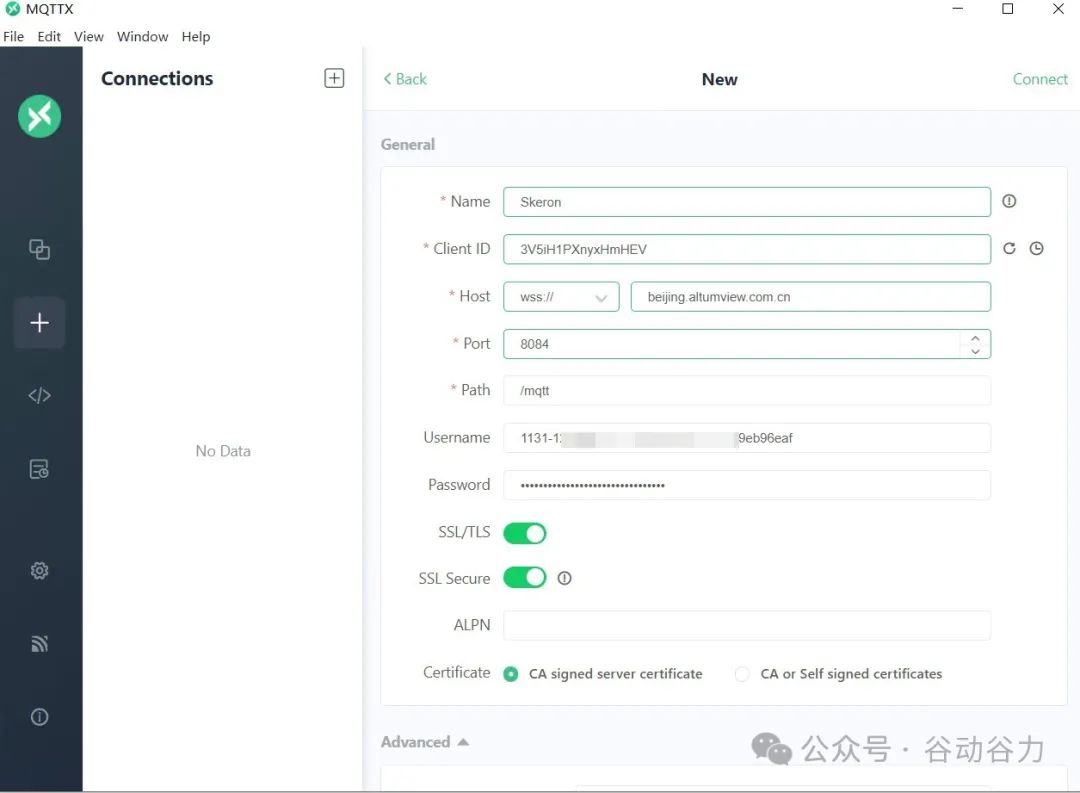The image size is (1080, 793).
Task: Click the plus icon for new connection in sidebar
Action: coord(40,323)
